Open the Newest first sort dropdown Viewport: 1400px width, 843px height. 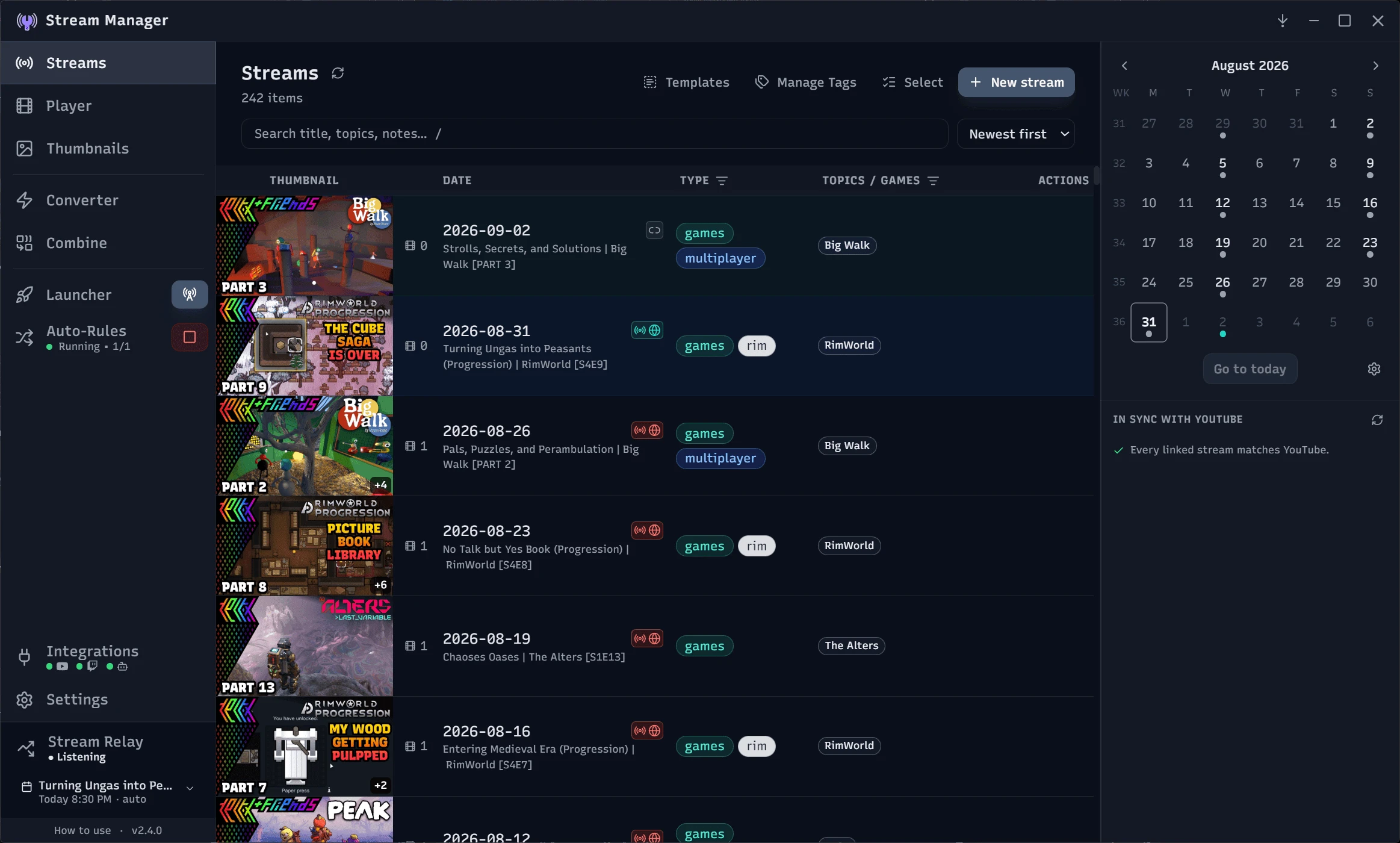click(x=1016, y=134)
